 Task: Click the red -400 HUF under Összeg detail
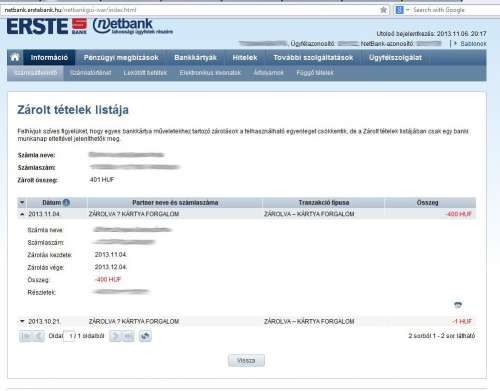108,279
